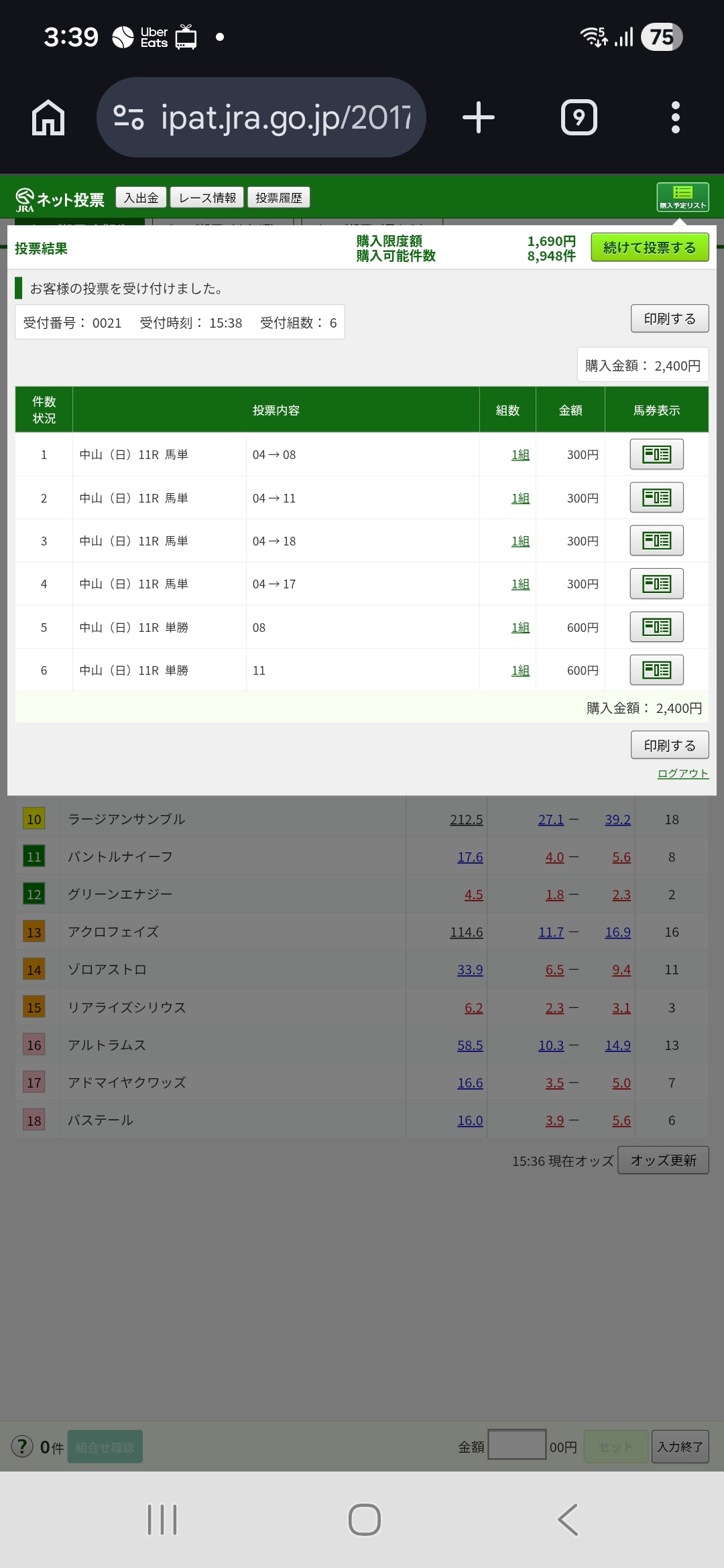The width and height of the screenshot is (724, 1568).
Task: Tap the site settings icon in address bar
Action: tap(129, 118)
